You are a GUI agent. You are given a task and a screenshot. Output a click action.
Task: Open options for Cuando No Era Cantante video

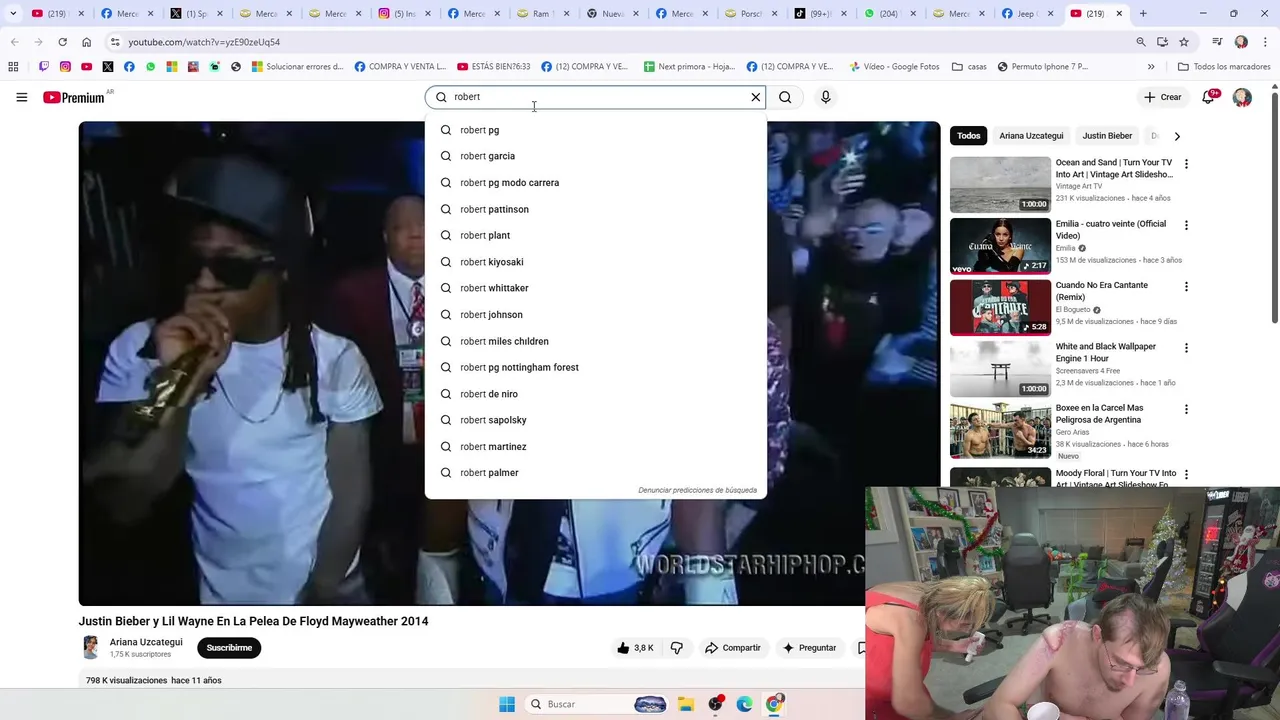point(1186,287)
